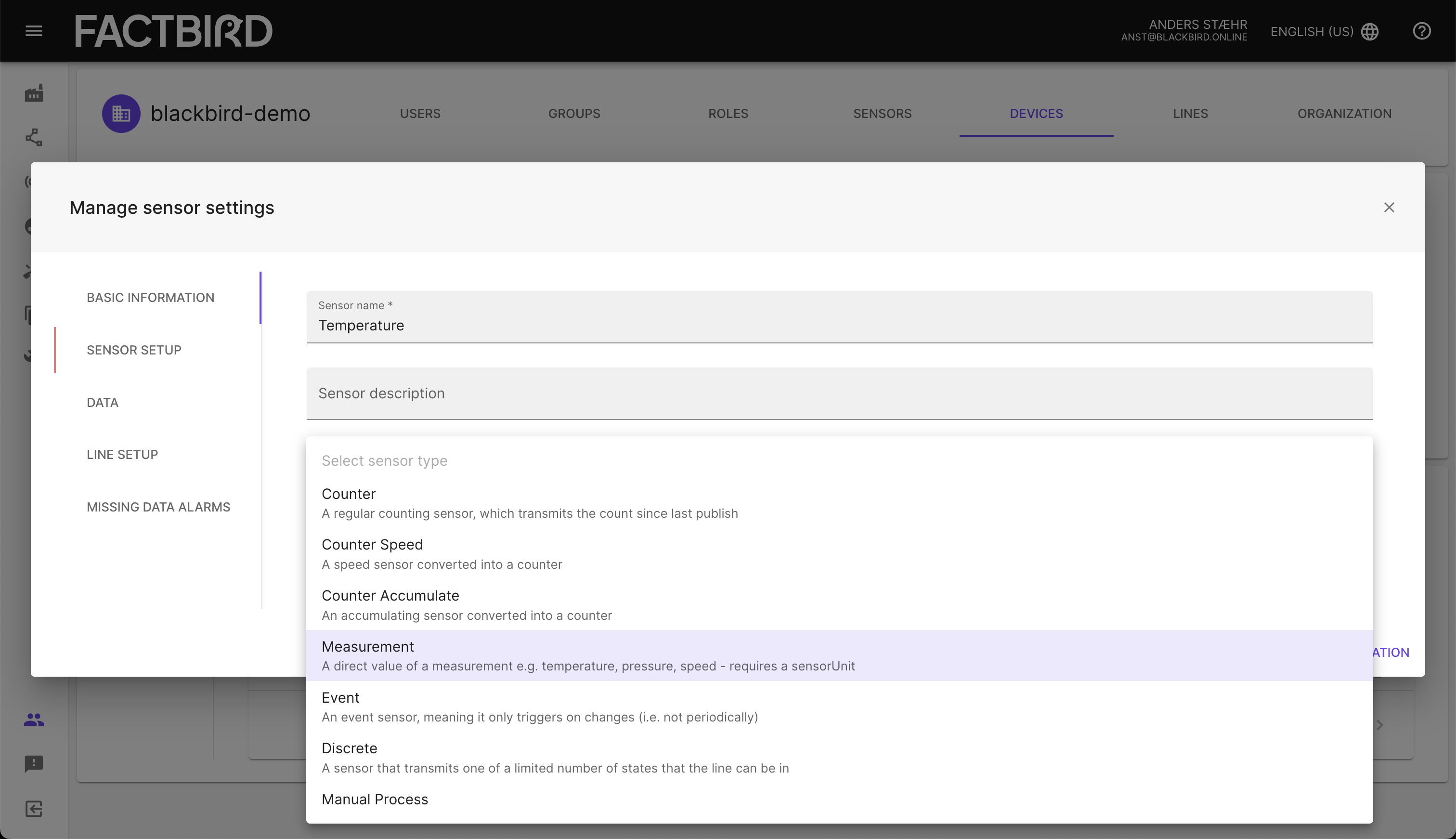This screenshot has width=1456, height=839.
Task: Open the share nodes sidebar icon
Action: tap(34, 137)
